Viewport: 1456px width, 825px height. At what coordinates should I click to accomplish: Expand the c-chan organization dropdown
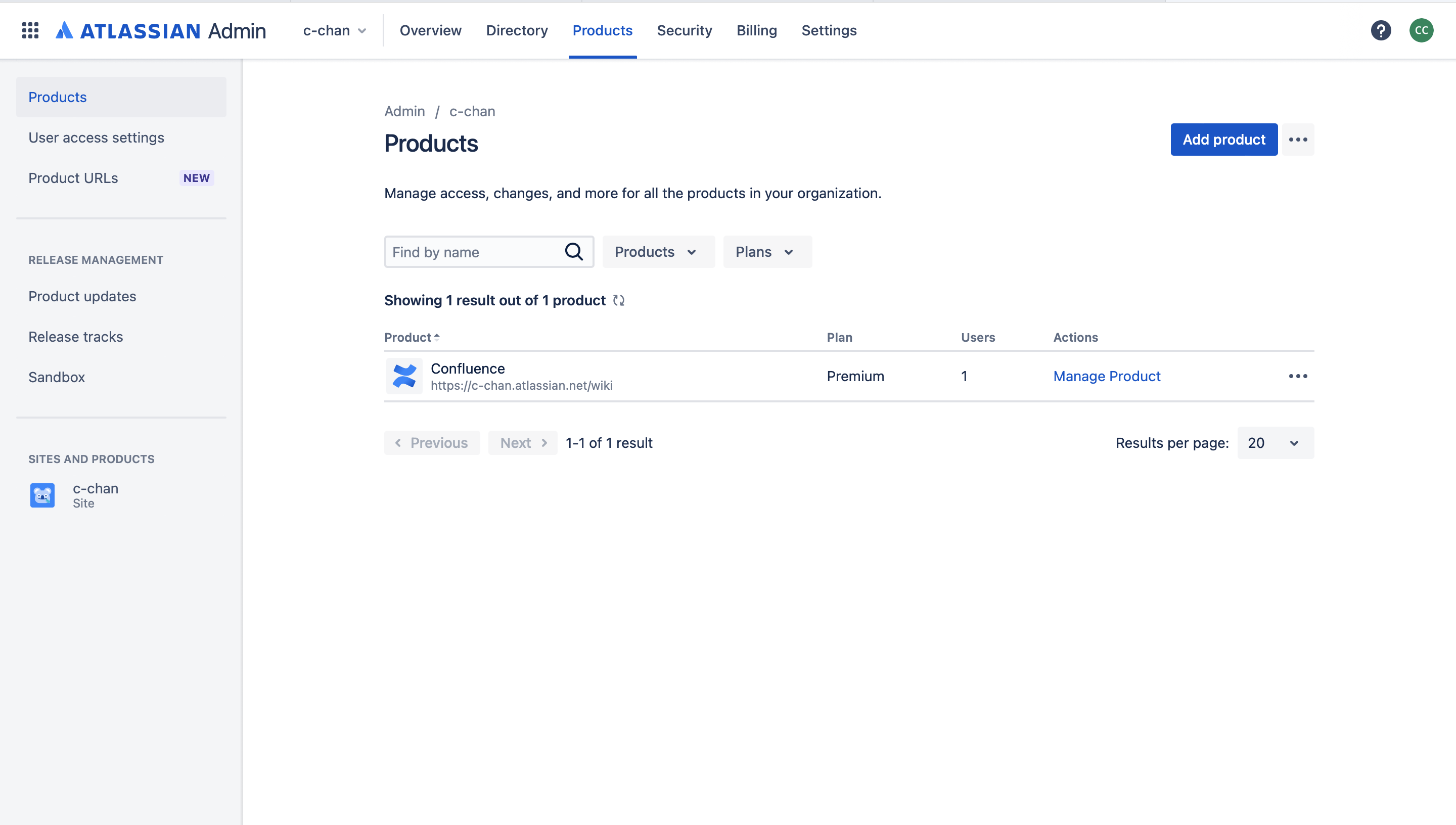pos(335,30)
